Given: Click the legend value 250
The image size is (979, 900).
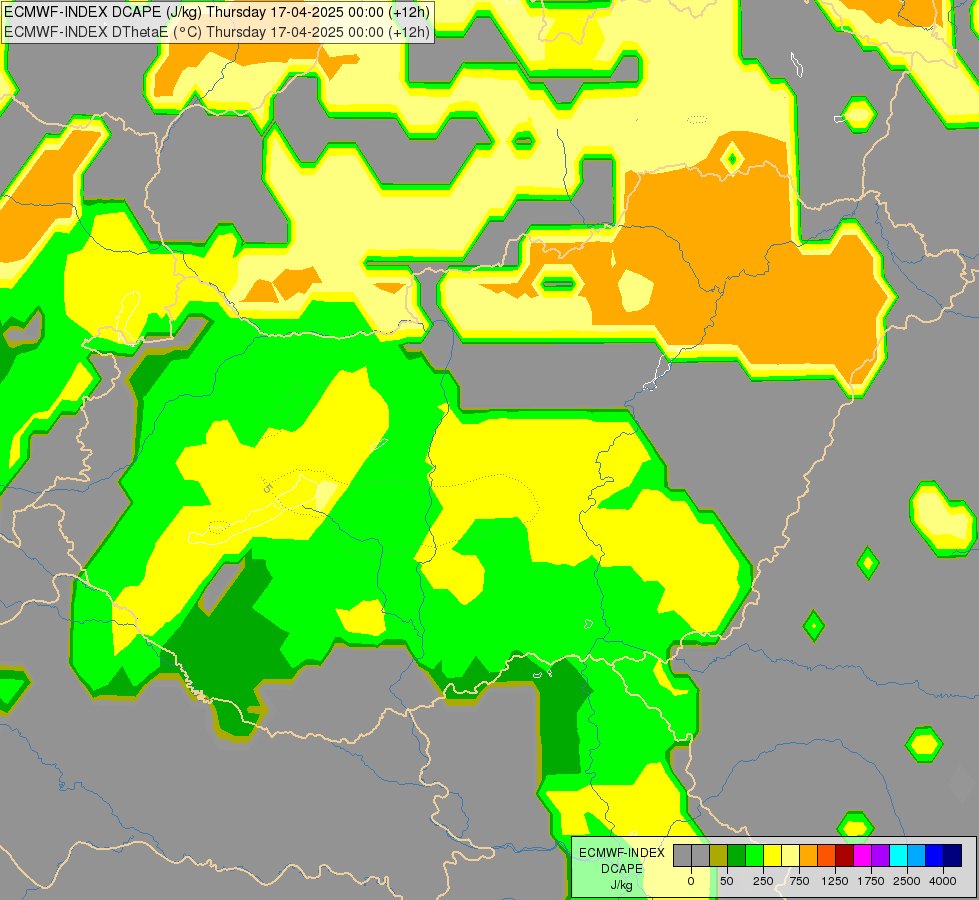Looking at the screenshot, I should coord(763,881).
